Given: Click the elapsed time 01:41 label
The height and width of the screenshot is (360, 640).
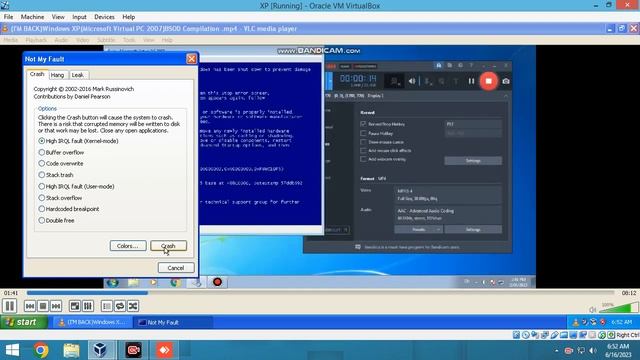Looking at the screenshot, I should pos(11,293).
